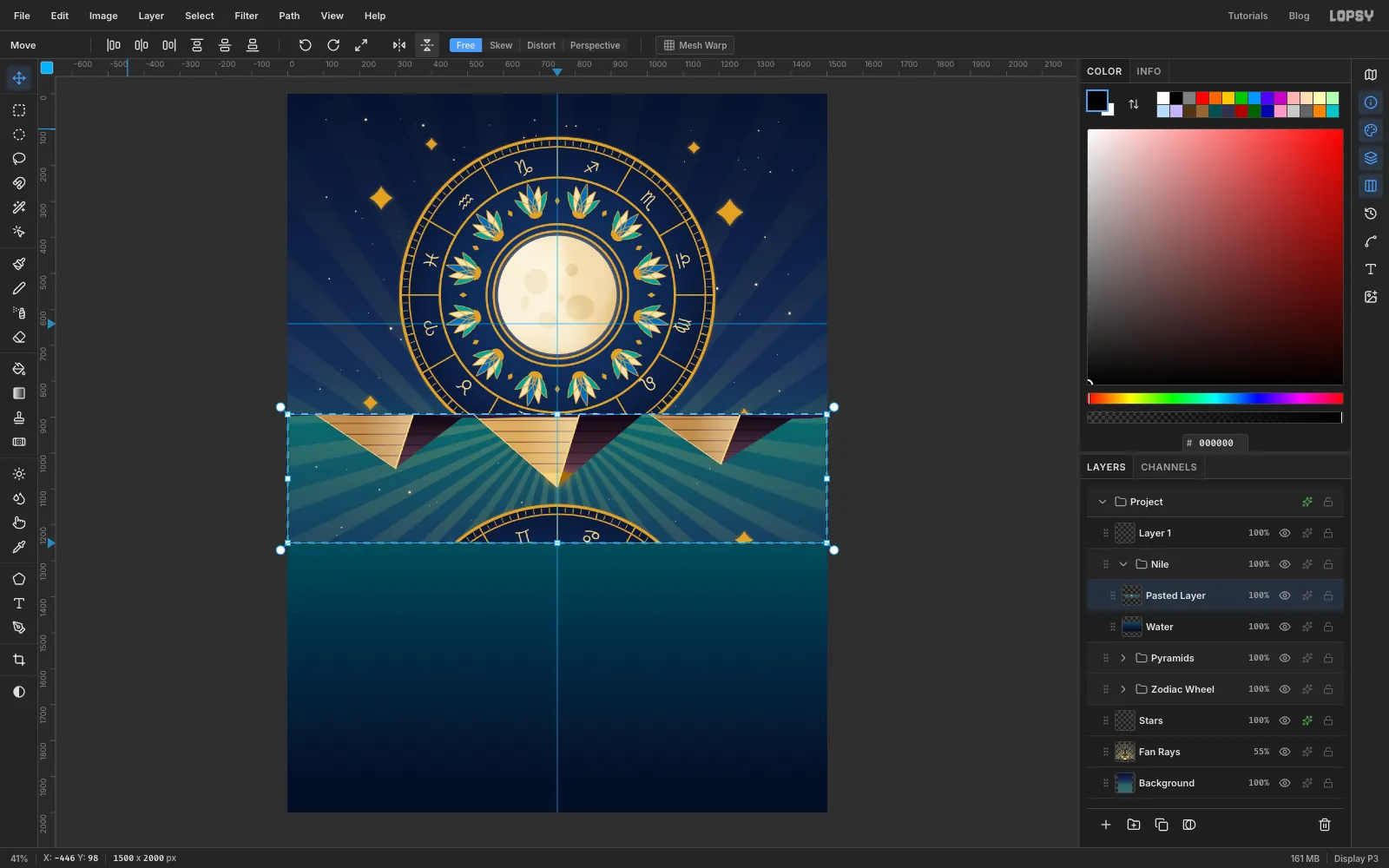This screenshot has width=1389, height=868.
Task: Flip horizontally using the options bar icon
Action: (398, 45)
